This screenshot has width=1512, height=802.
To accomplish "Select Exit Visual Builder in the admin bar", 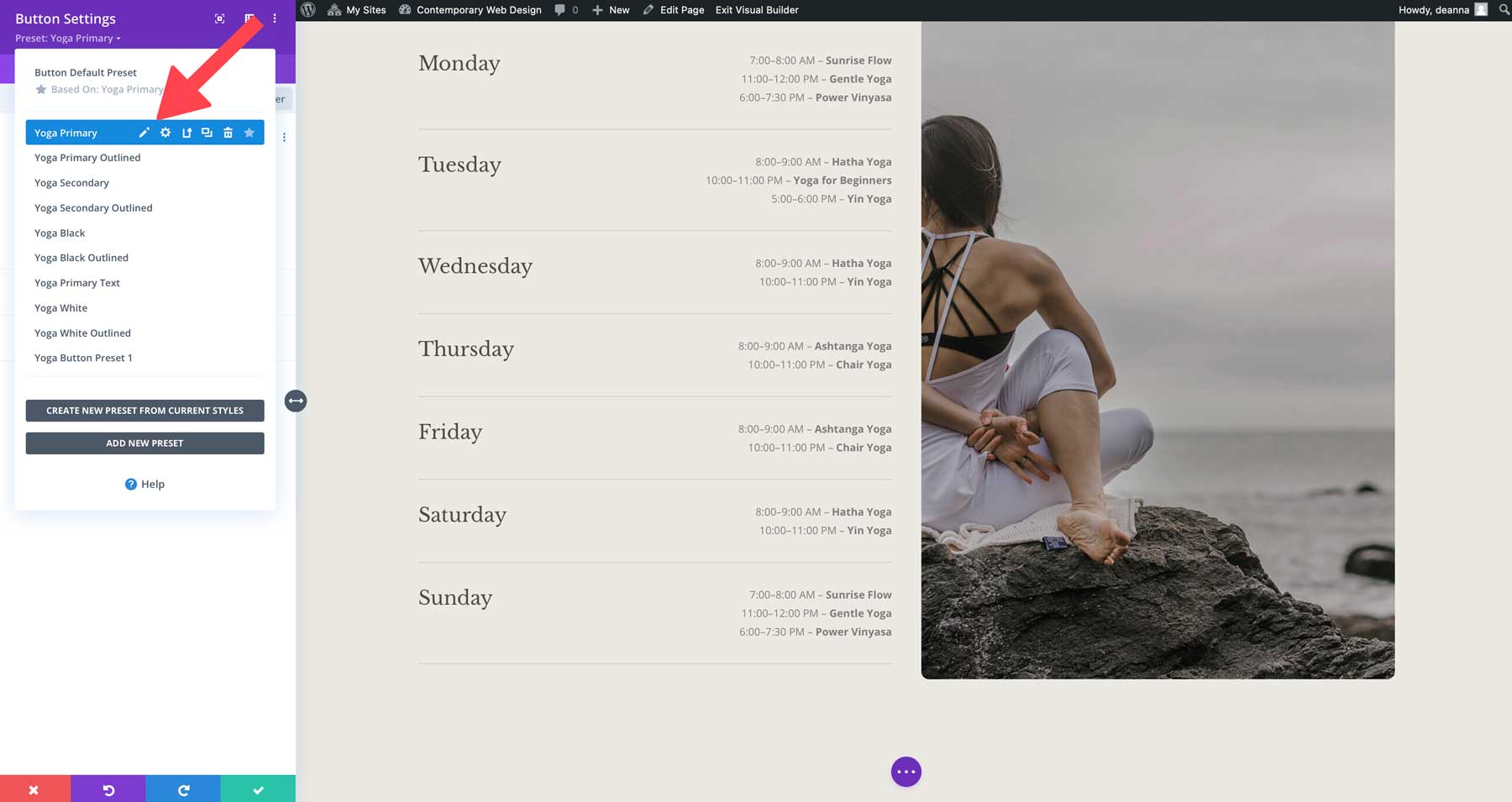I will click(755, 9).
